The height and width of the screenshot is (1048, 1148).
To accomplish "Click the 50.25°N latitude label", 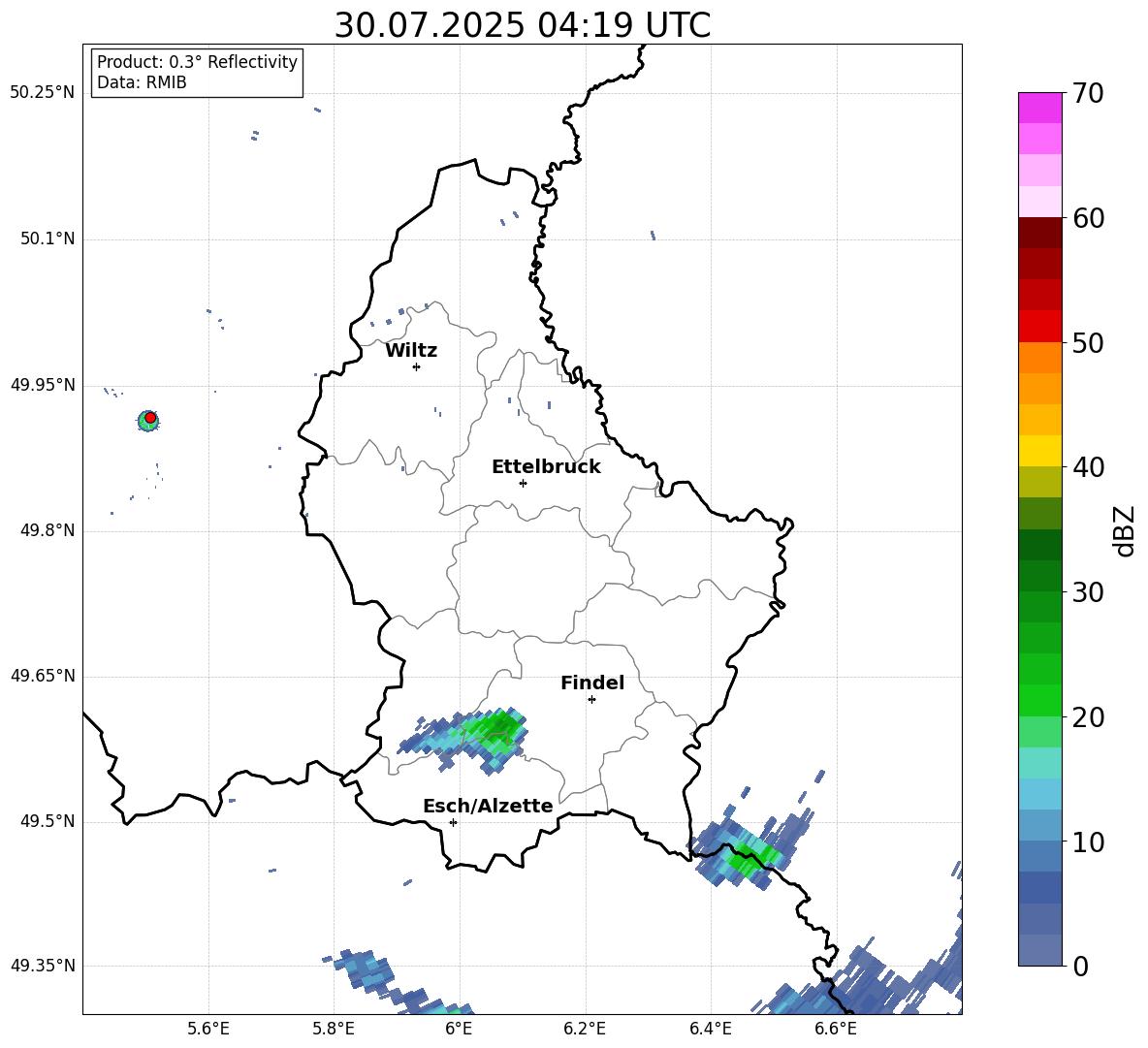I will coord(43,93).
